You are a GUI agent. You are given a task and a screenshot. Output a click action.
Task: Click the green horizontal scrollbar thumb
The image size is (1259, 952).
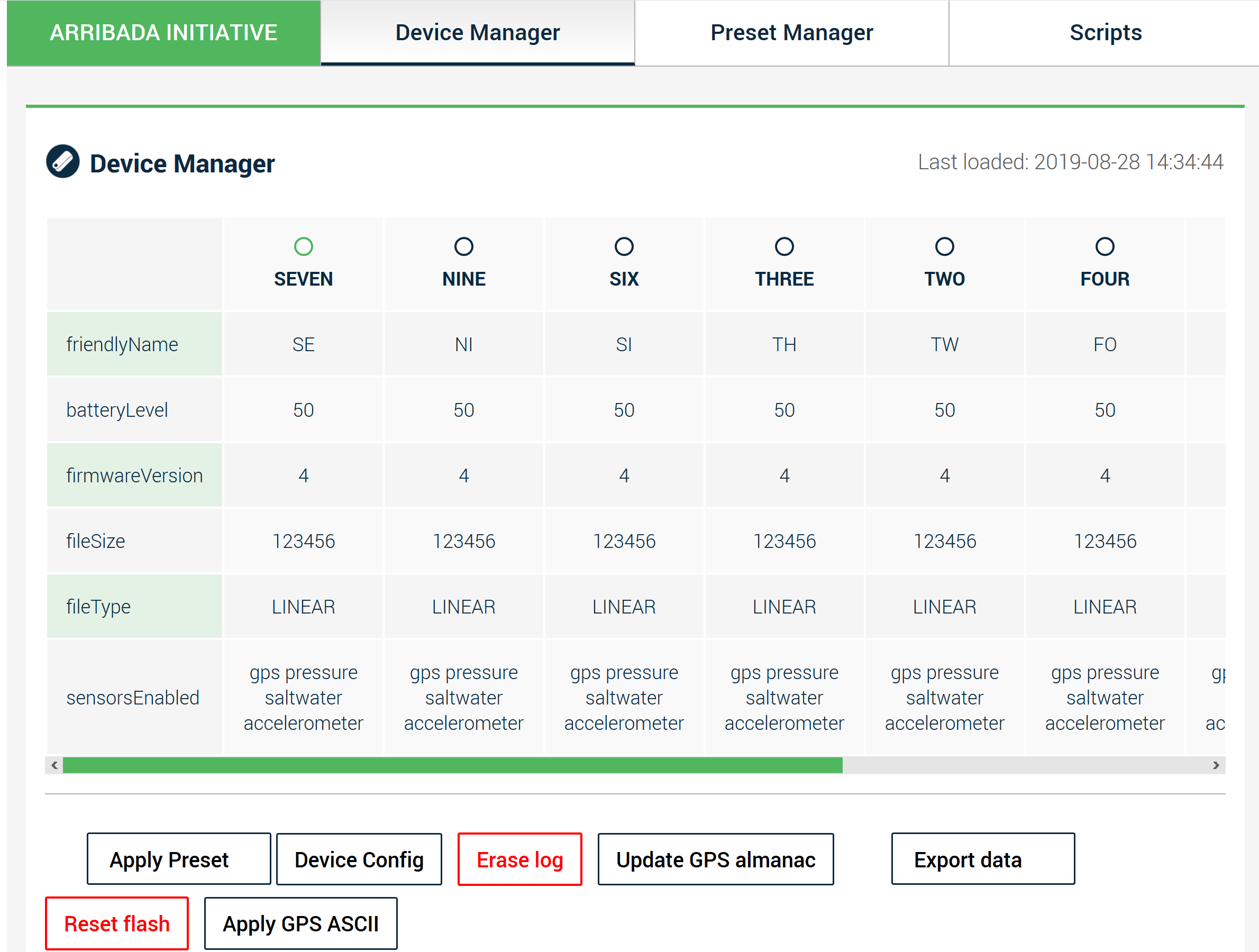pyautogui.click(x=452, y=765)
